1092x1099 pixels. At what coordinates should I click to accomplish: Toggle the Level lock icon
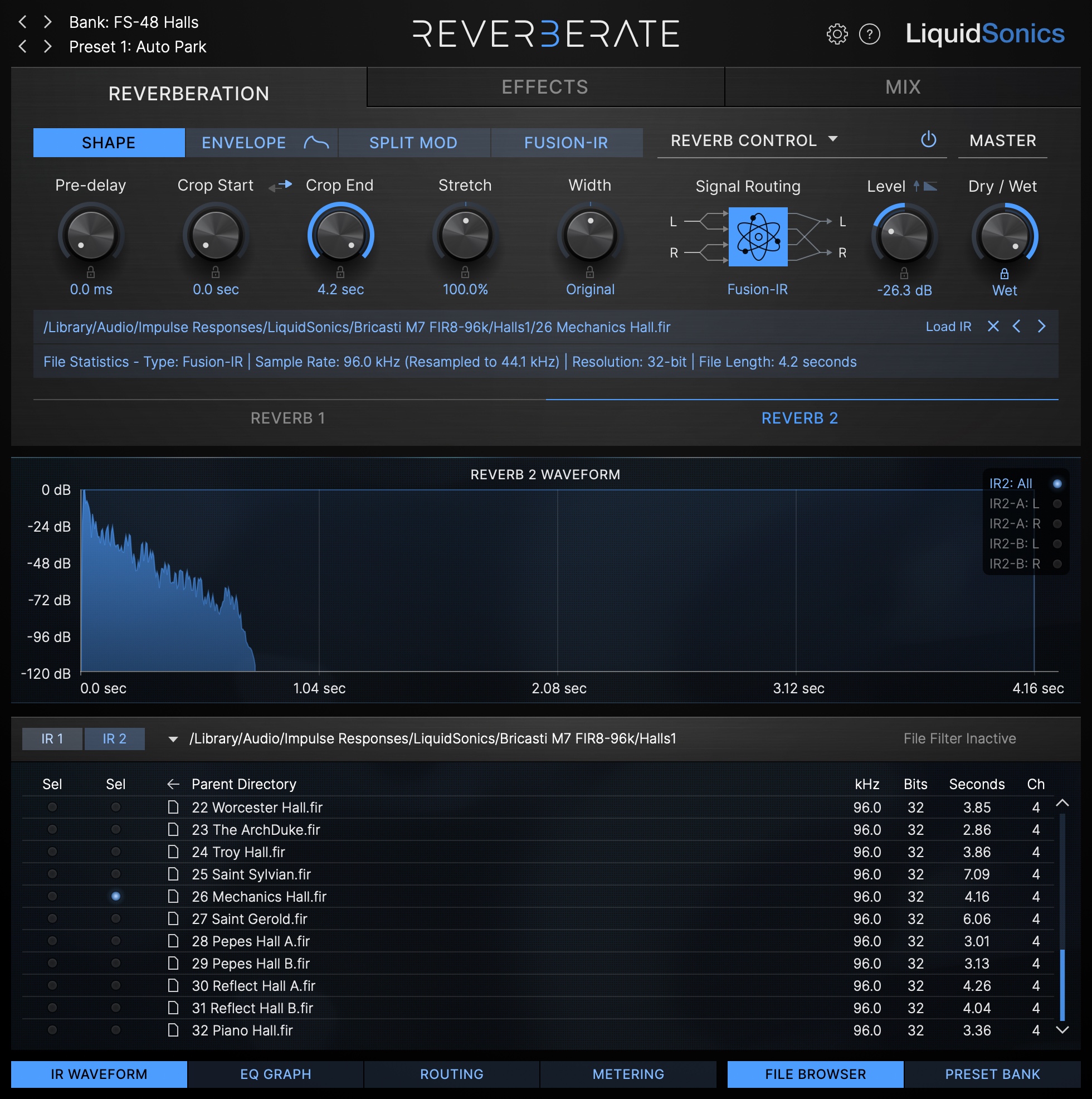coord(904,274)
